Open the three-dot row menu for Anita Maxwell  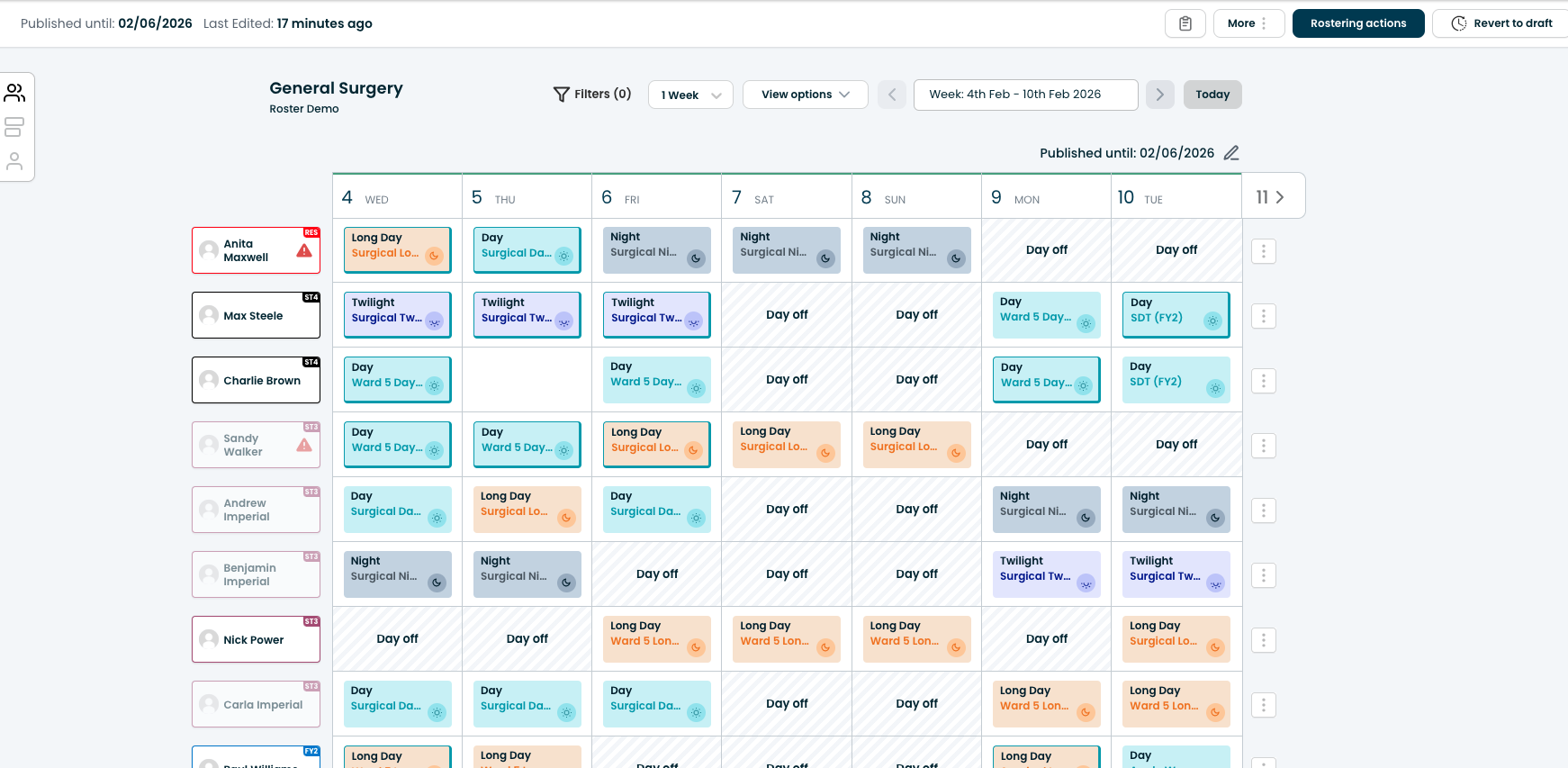click(x=1263, y=251)
